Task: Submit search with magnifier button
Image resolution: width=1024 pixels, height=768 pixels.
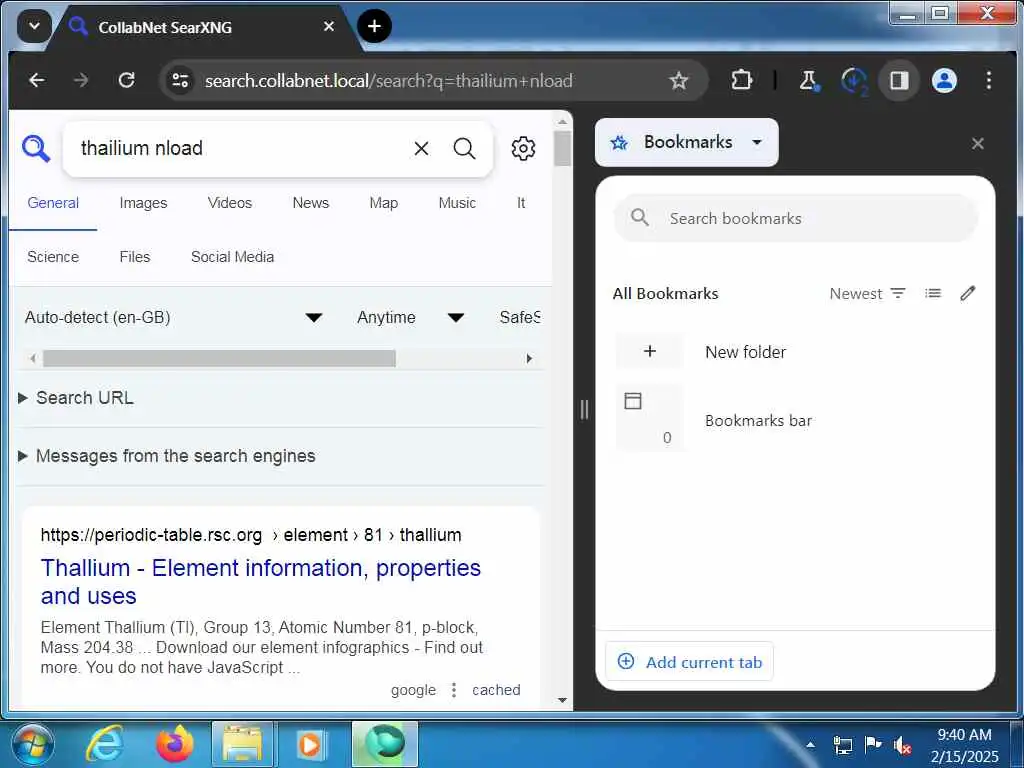Action: pyautogui.click(x=464, y=148)
